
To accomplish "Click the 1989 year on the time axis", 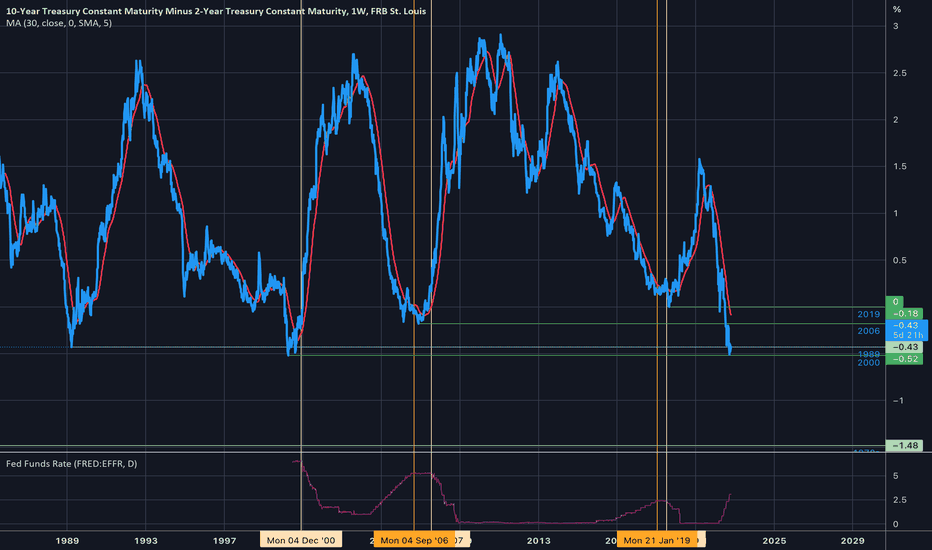I will coord(67,540).
